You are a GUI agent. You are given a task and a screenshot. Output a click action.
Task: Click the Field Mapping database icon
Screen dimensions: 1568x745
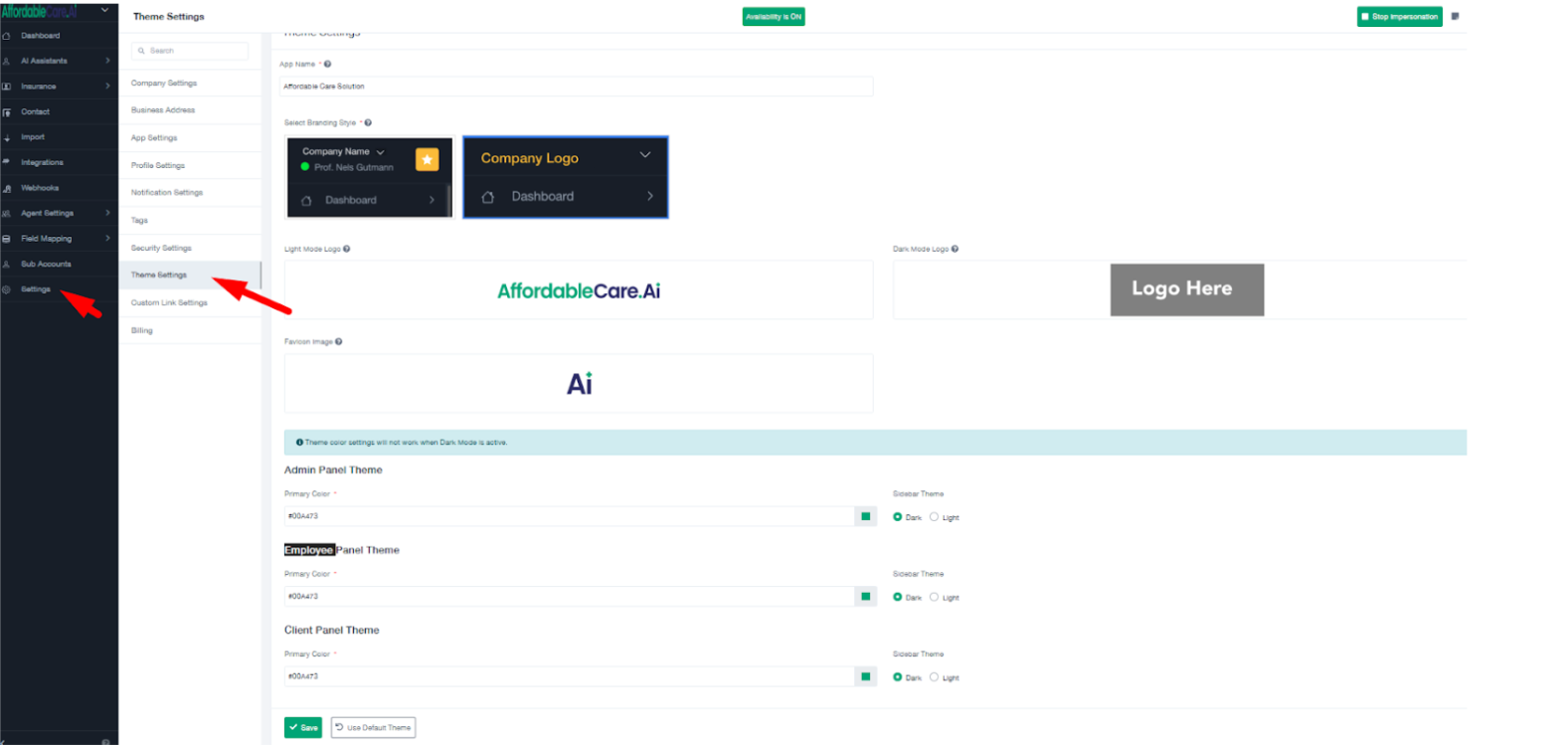point(6,239)
